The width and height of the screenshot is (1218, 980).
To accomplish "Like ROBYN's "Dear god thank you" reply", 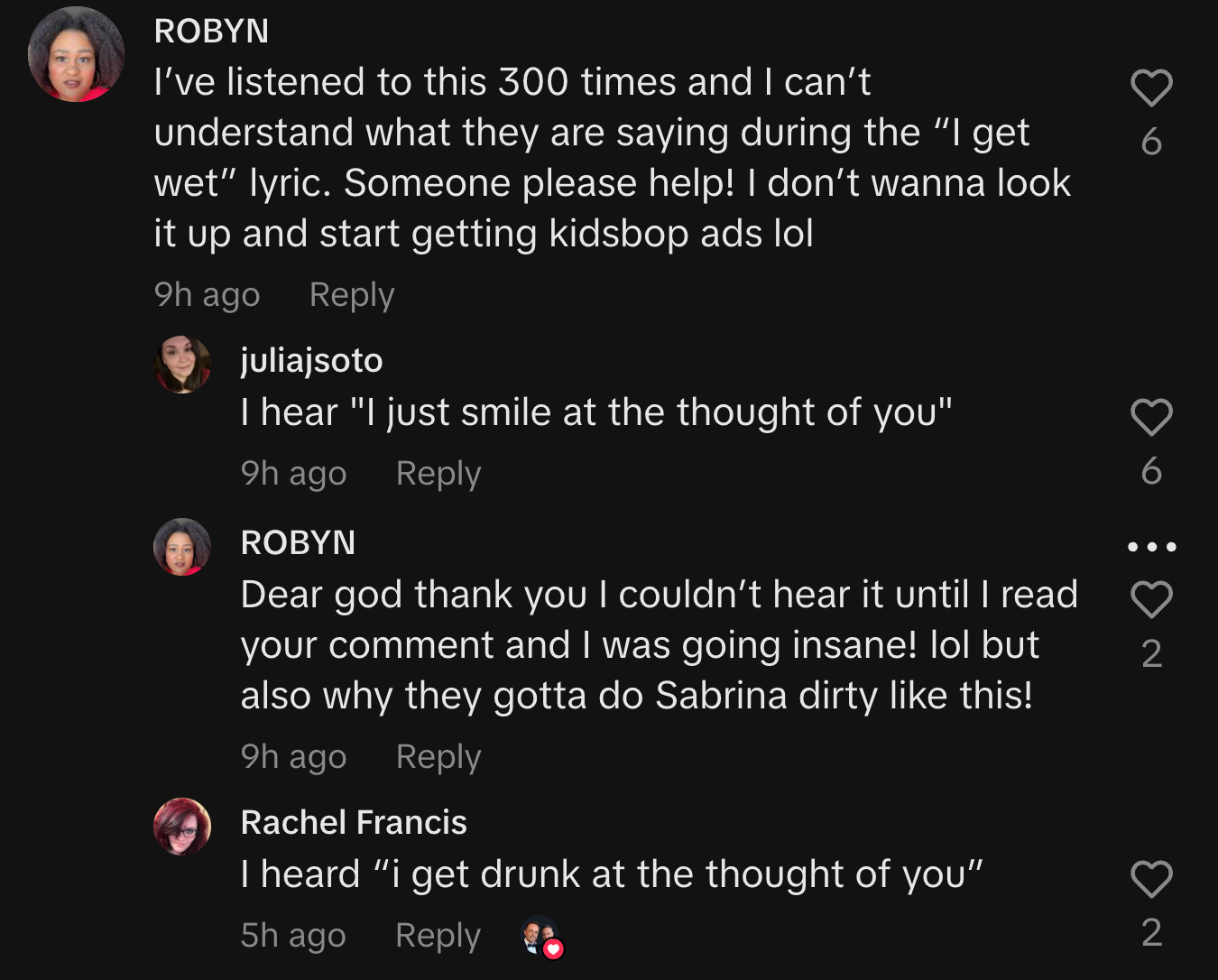I will tap(1151, 600).
